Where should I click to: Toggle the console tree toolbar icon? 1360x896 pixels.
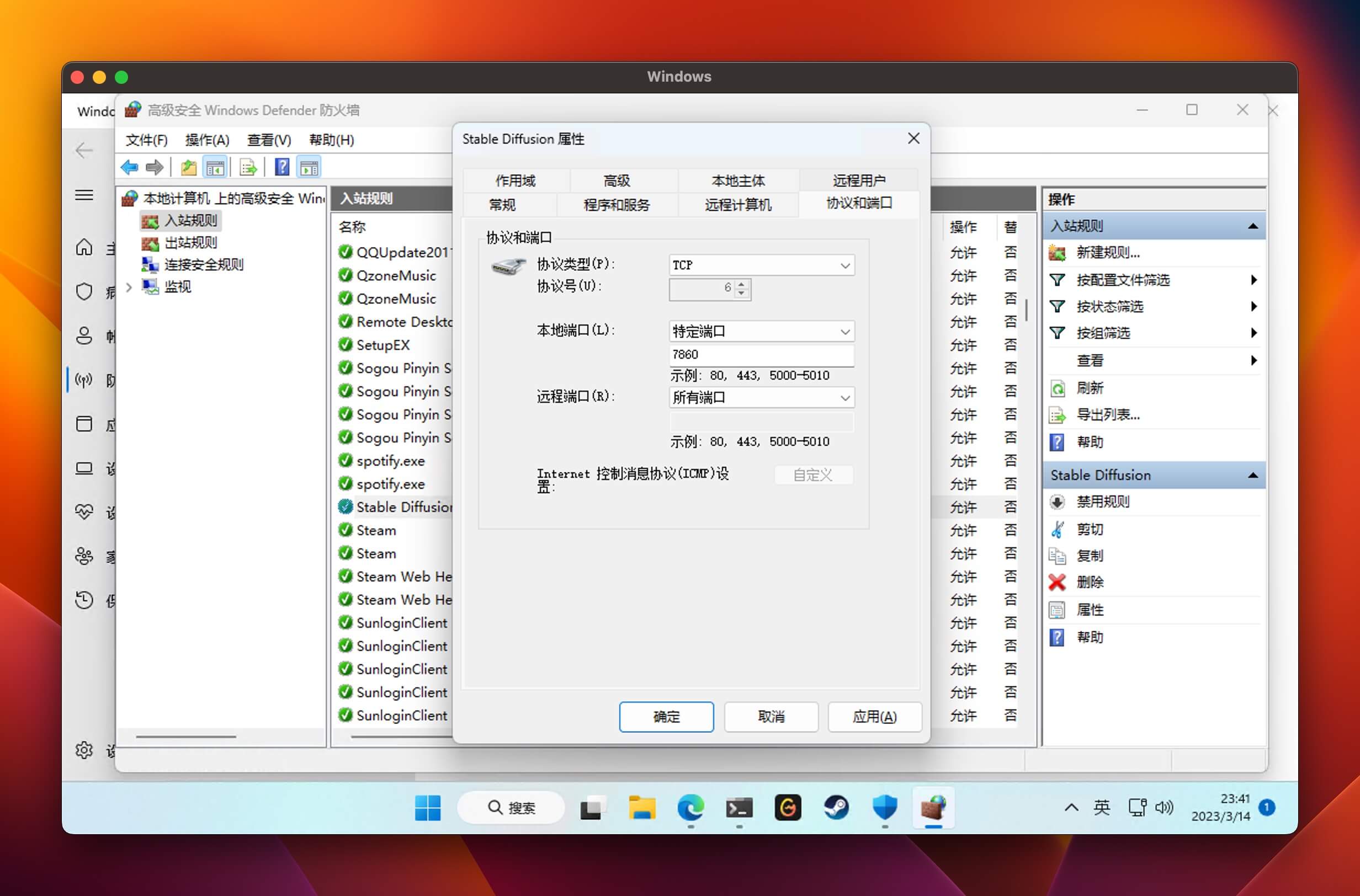click(215, 167)
